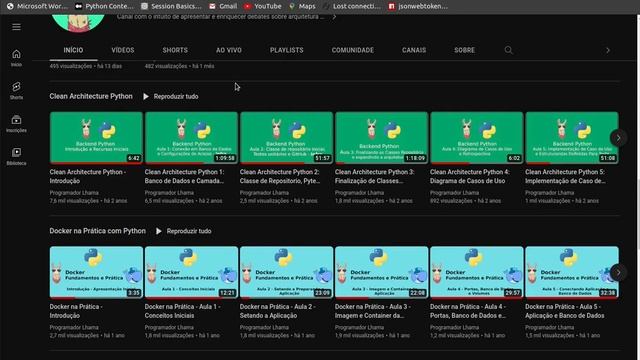Switch to the SHORTS tab
Viewport: 640px width, 360px height.
(175, 50)
